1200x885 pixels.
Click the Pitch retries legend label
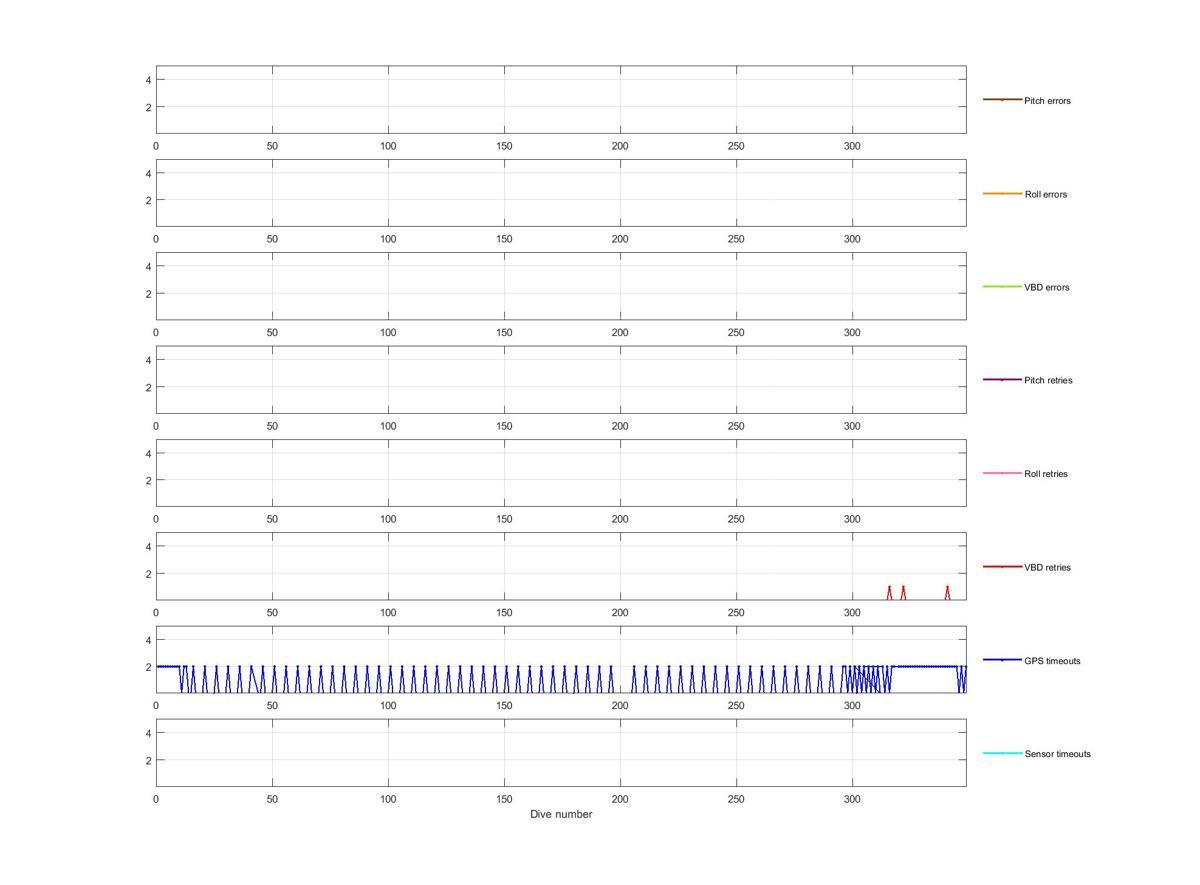[x=1048, y=380]
